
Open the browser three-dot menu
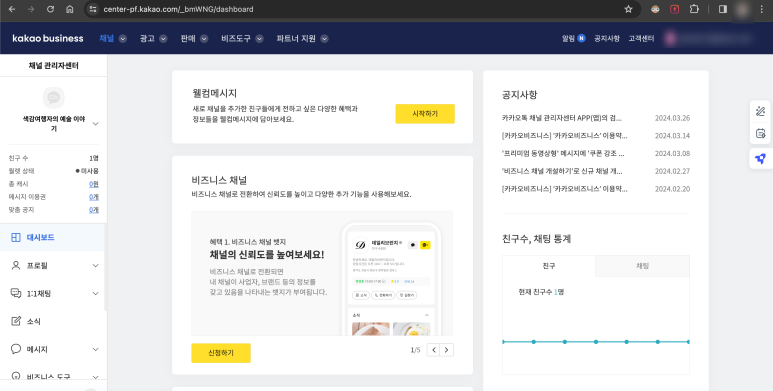(762, 9)
